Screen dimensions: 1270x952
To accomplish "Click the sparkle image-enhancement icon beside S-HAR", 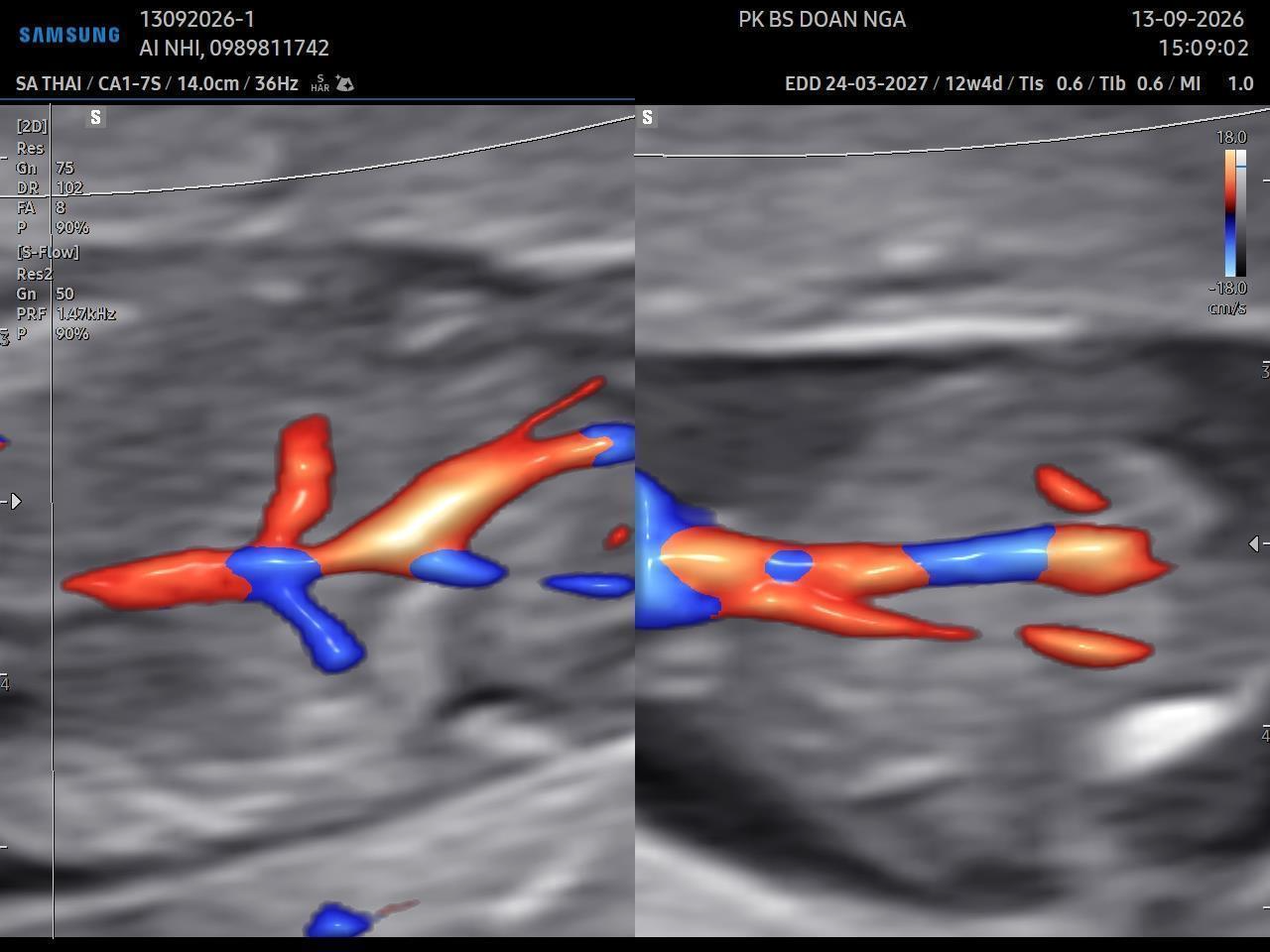I will (345, 83).
